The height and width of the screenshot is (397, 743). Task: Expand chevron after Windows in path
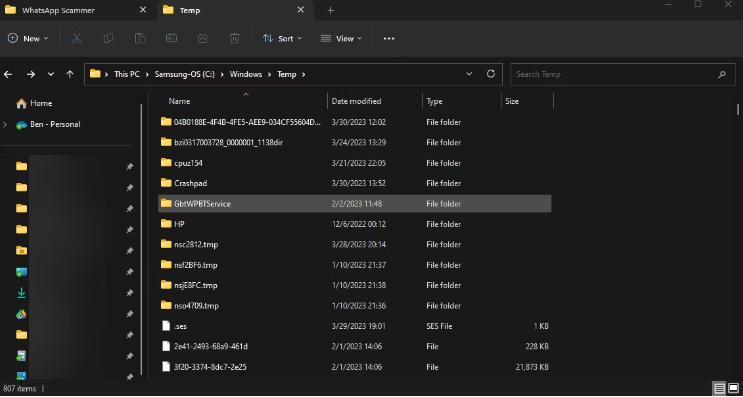point(270,74)
